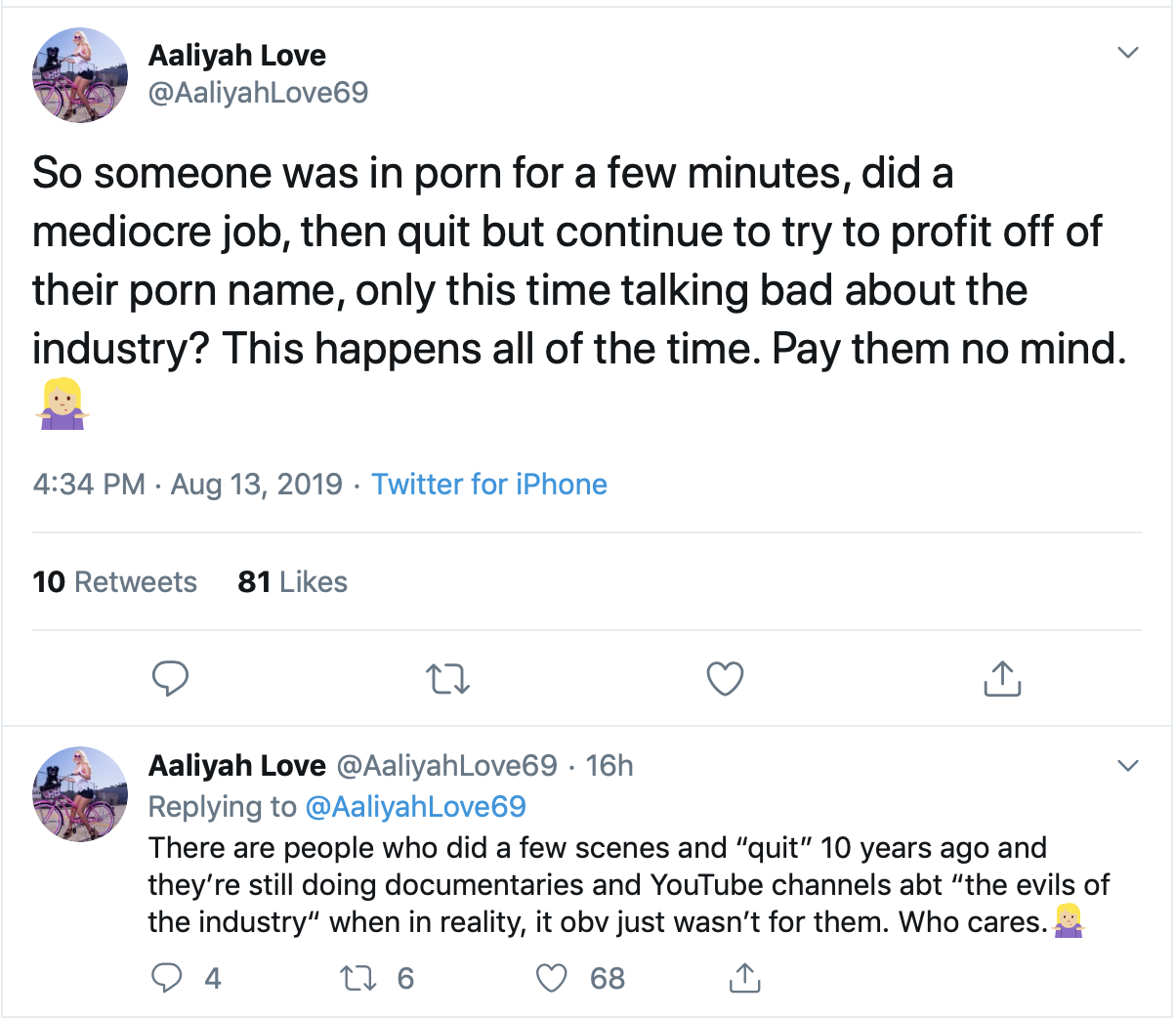Screen dimensions: 1176x1018
Task: Click the 16h timestamp on reply
Action: pos(609,766)
